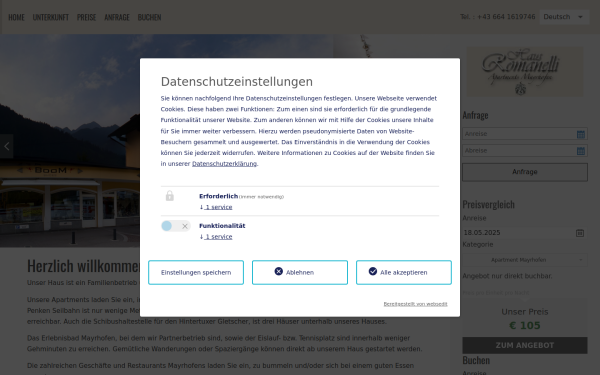The height and width of the screenshot is (375, 600).
Task: Click the Anfrage button in sidebar
Action: point(525,172)
